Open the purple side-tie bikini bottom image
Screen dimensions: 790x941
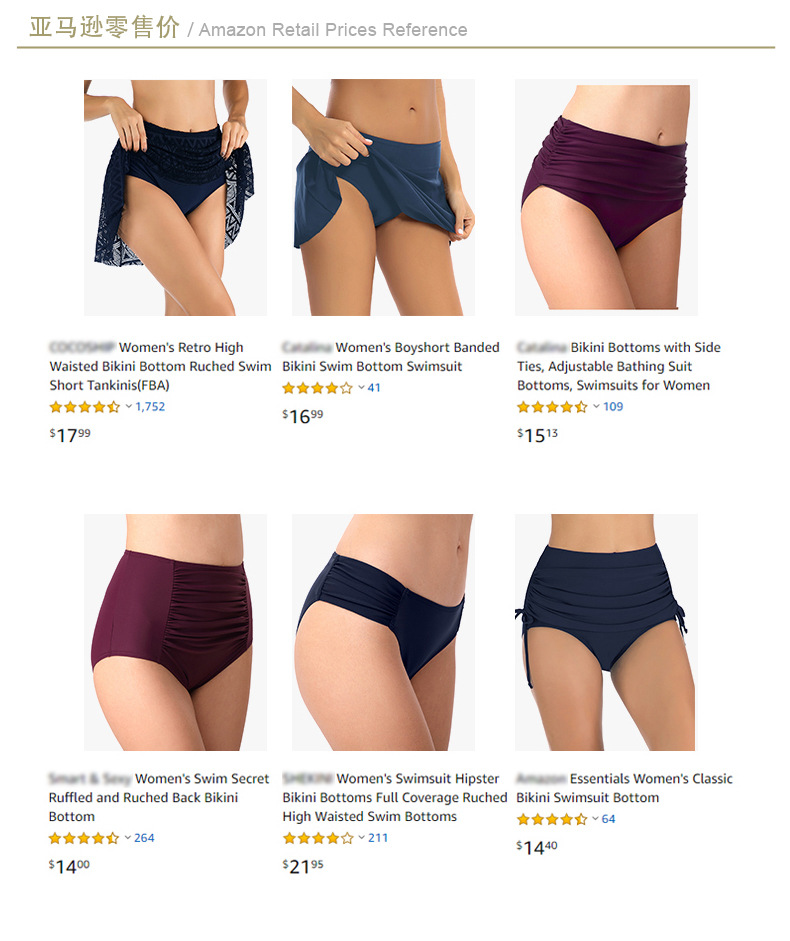(x=606, y=197)
